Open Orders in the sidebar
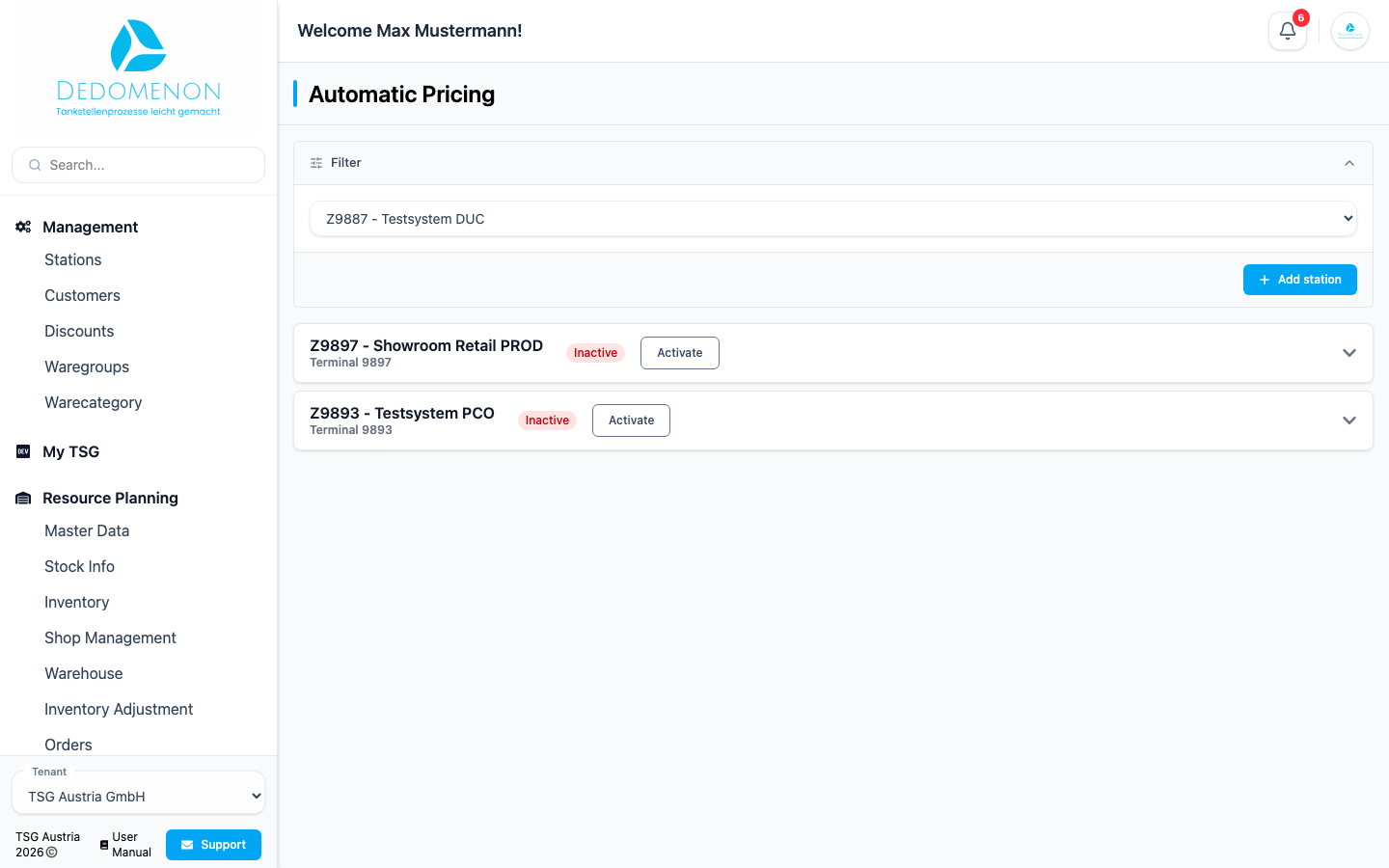Screen dimensions: 1389x868 [68, 745]
